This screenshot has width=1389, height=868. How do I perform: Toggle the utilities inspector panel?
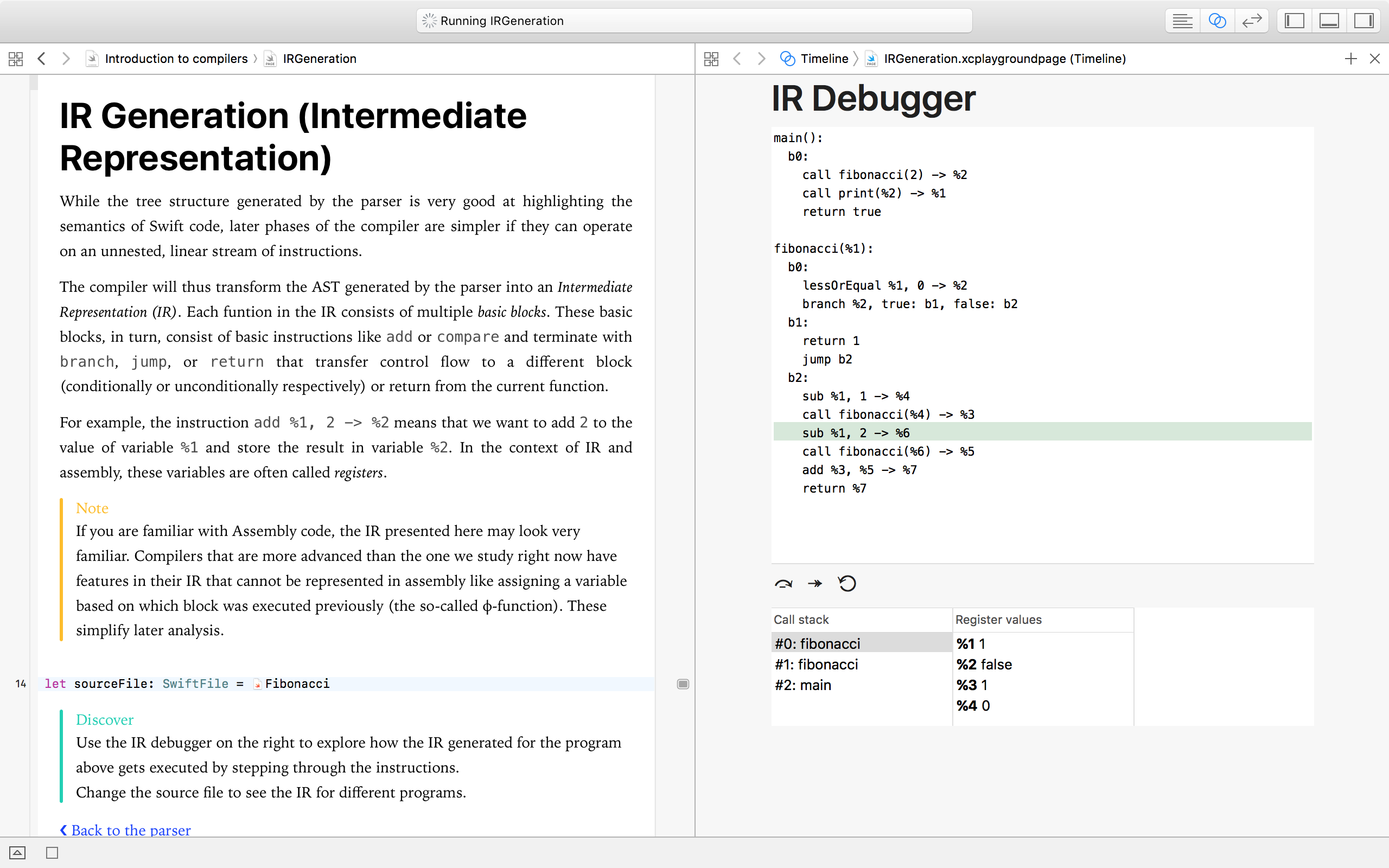(1363, 21)
